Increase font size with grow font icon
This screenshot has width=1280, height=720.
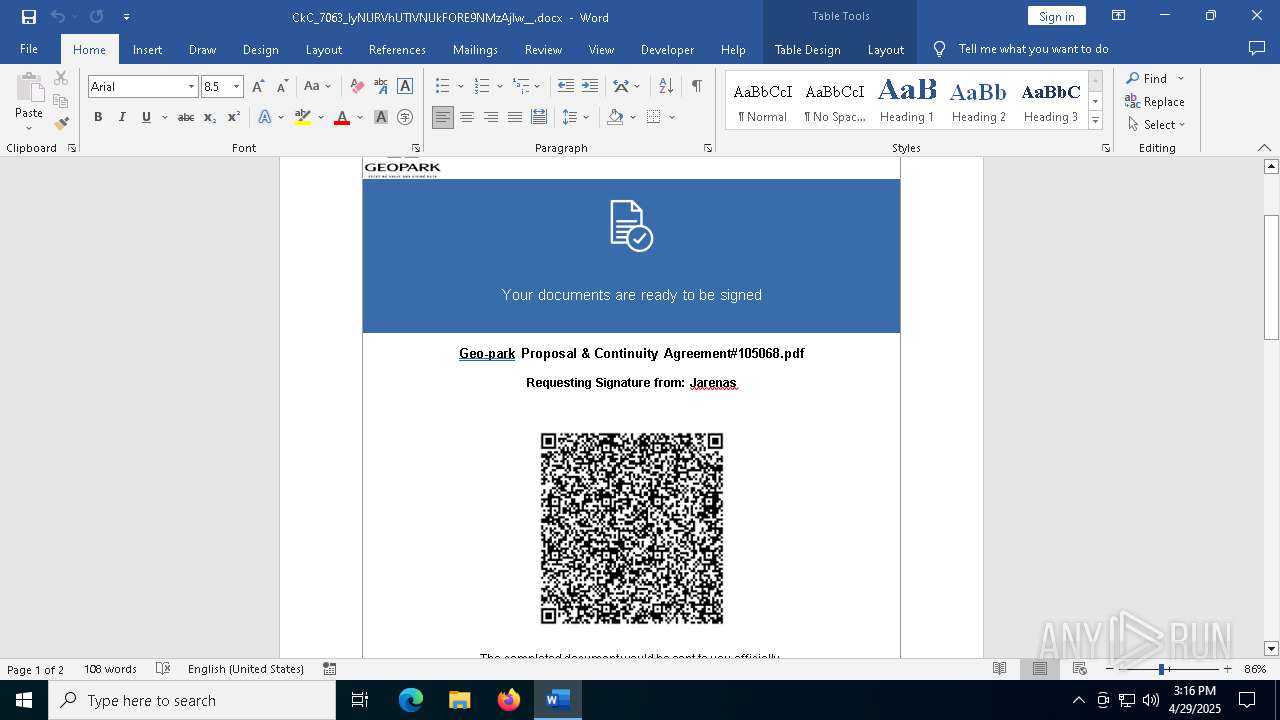pos(258,86)
